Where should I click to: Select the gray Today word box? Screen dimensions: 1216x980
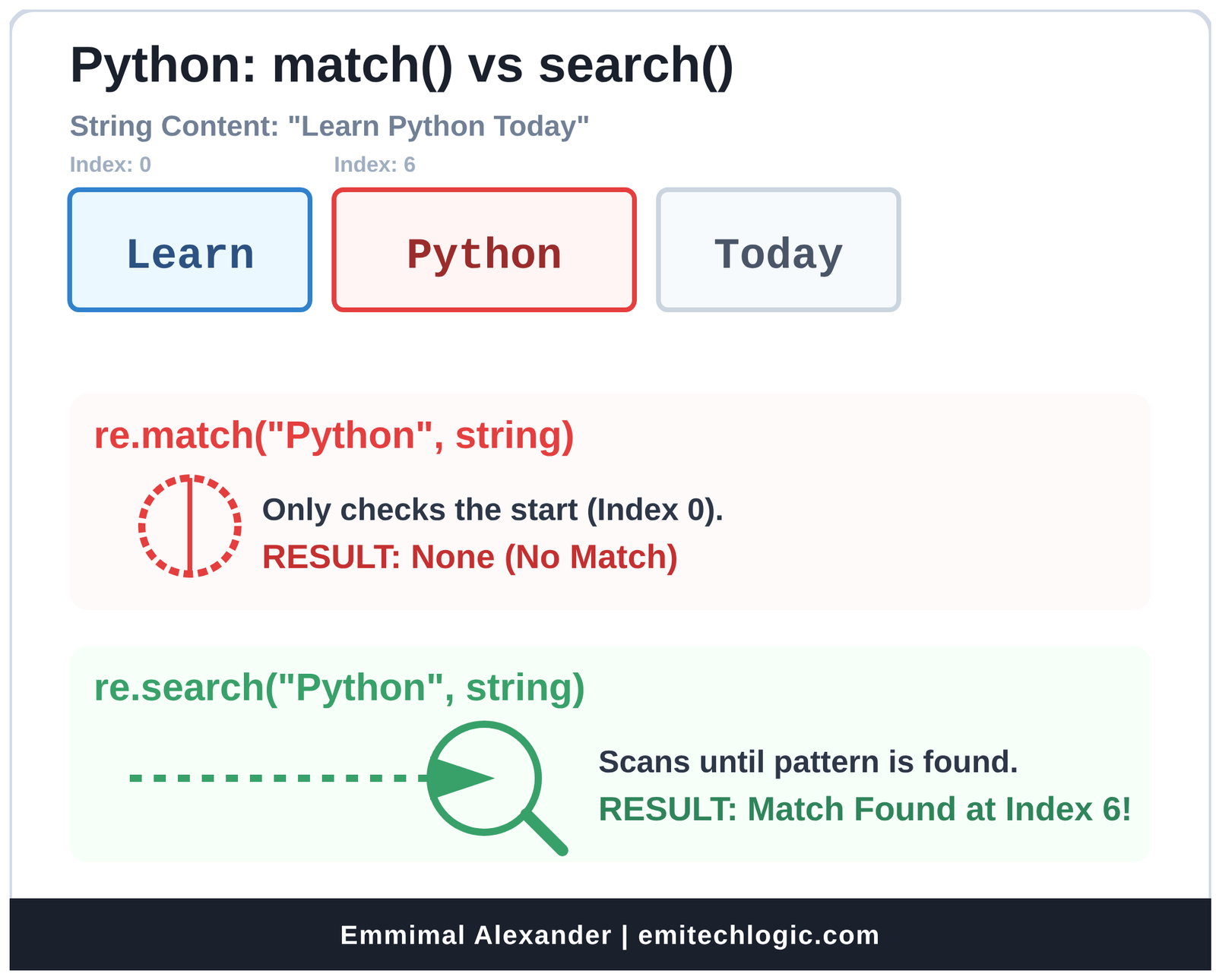pyautogui.click(x=778, y=250)
